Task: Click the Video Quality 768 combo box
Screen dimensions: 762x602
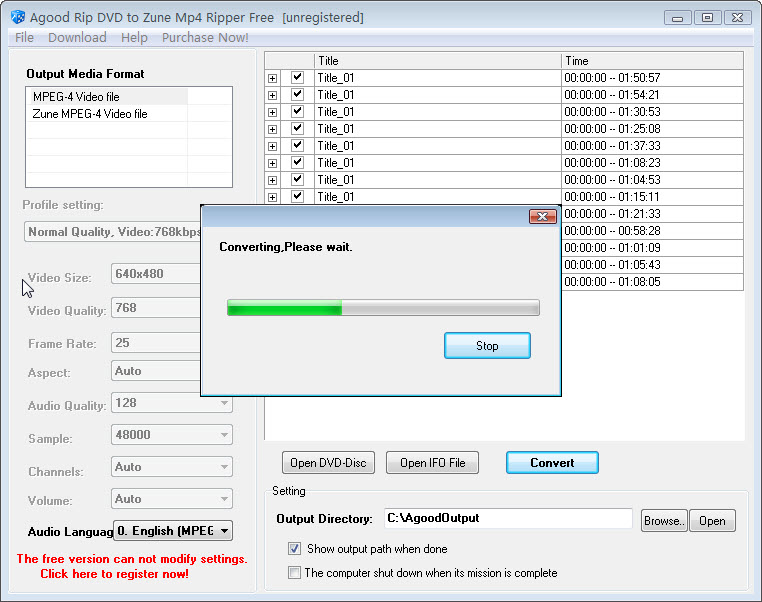Action: point(156,308)
